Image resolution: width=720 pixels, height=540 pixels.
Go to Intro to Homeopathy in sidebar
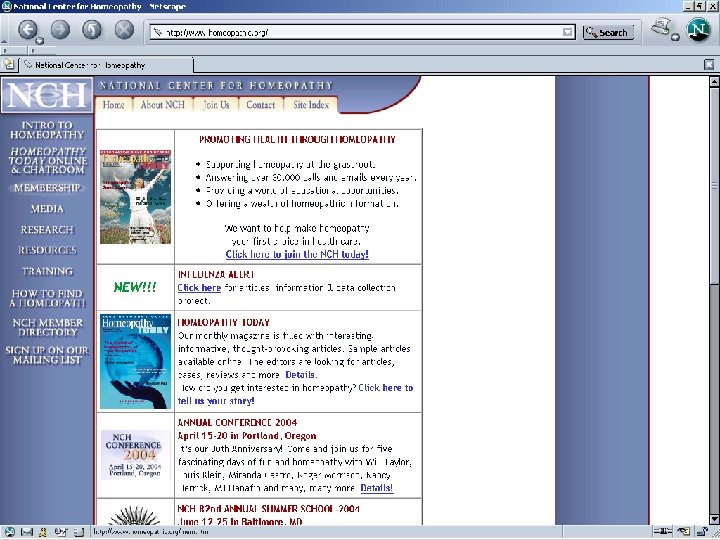[47, 130]
